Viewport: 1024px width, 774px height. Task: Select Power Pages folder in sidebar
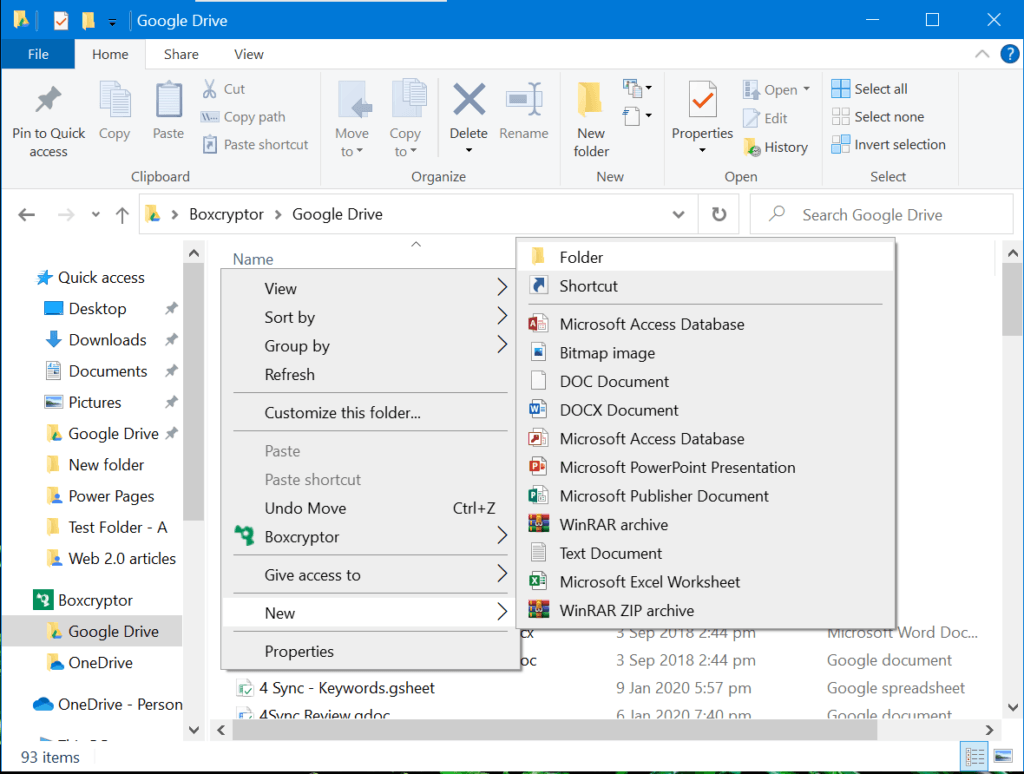(111, 496)
